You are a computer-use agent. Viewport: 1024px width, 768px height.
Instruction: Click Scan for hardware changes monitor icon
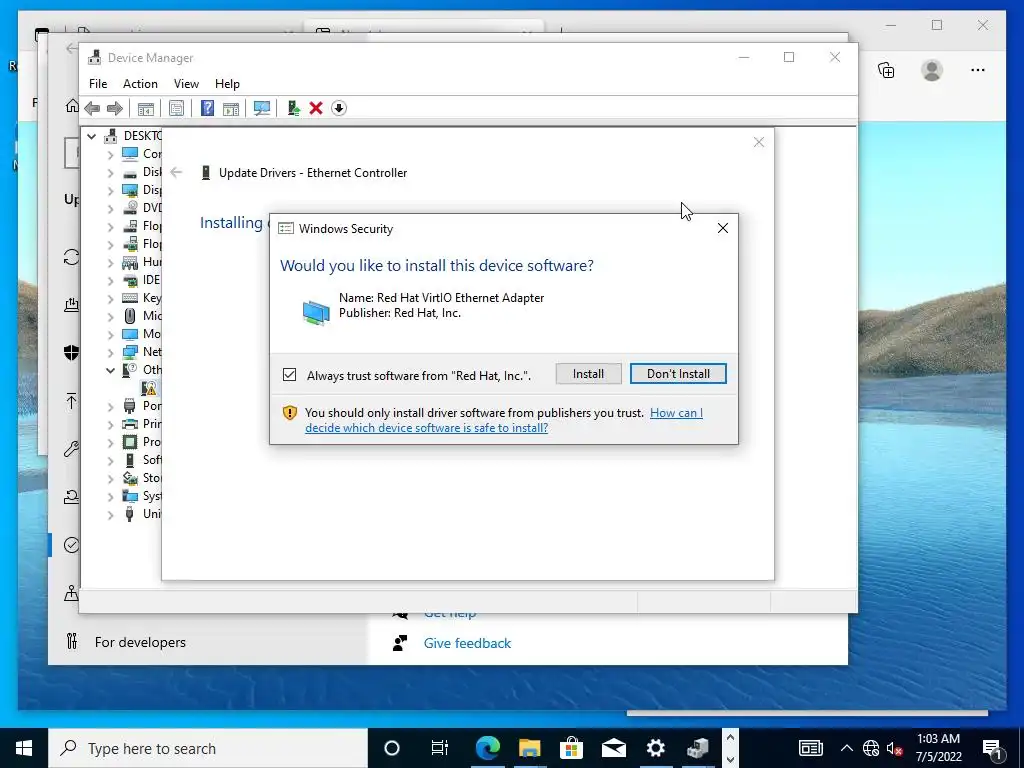(262, 108)
